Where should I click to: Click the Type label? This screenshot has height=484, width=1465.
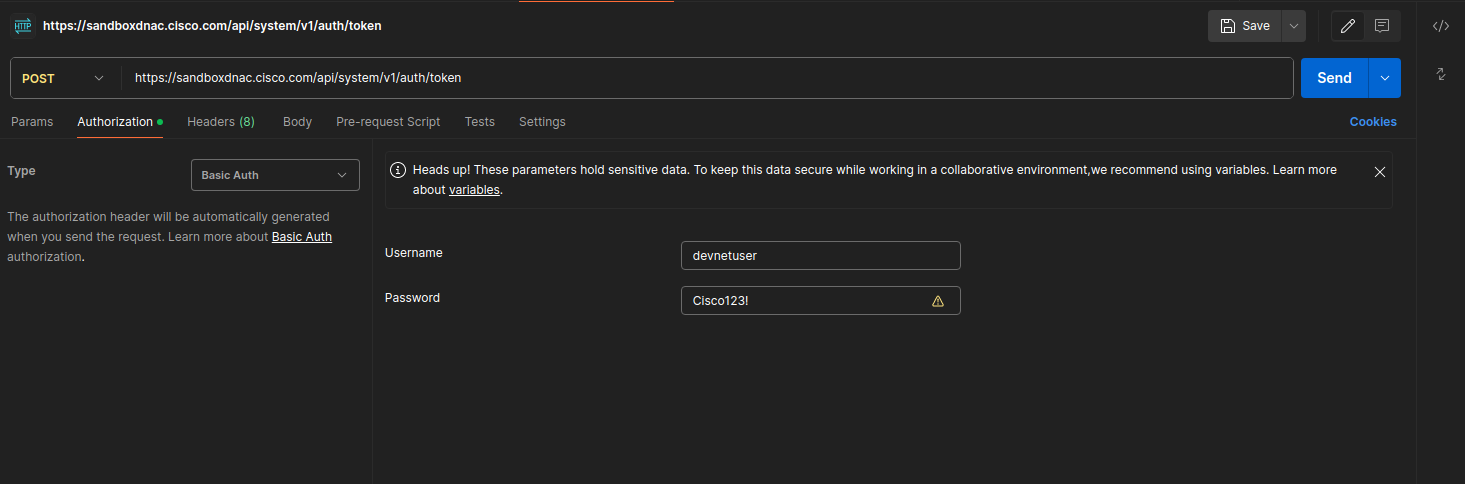click(x=21, y=171)
